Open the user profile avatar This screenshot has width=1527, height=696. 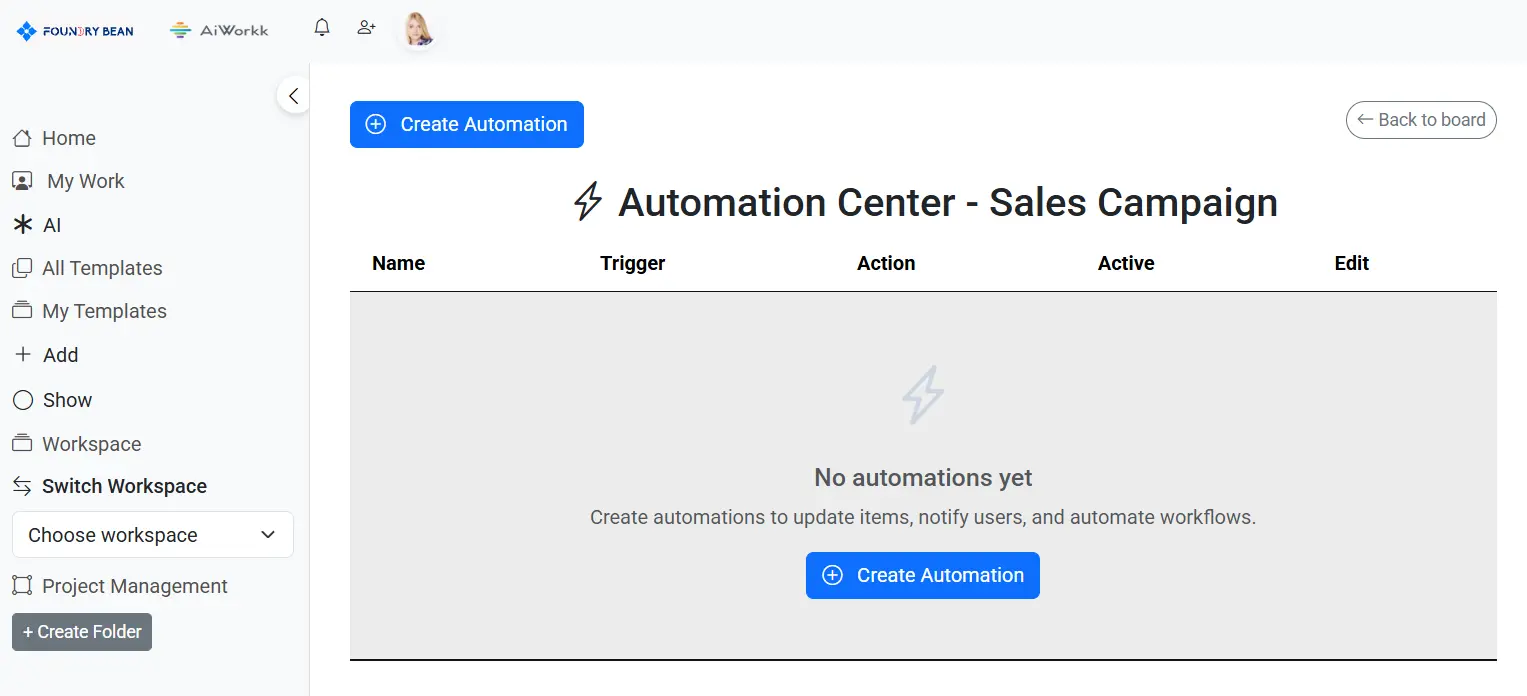pos(418,30)
